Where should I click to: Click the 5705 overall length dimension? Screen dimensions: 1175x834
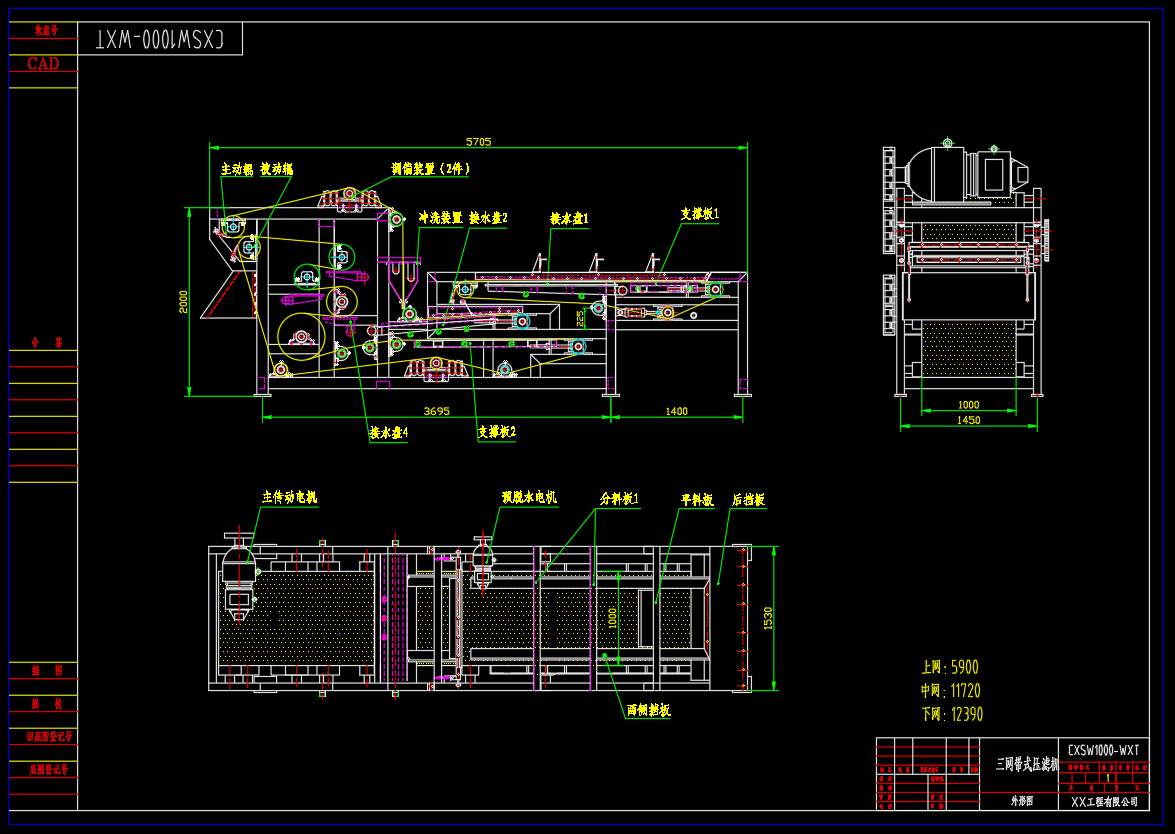click(x=478, y=142)
